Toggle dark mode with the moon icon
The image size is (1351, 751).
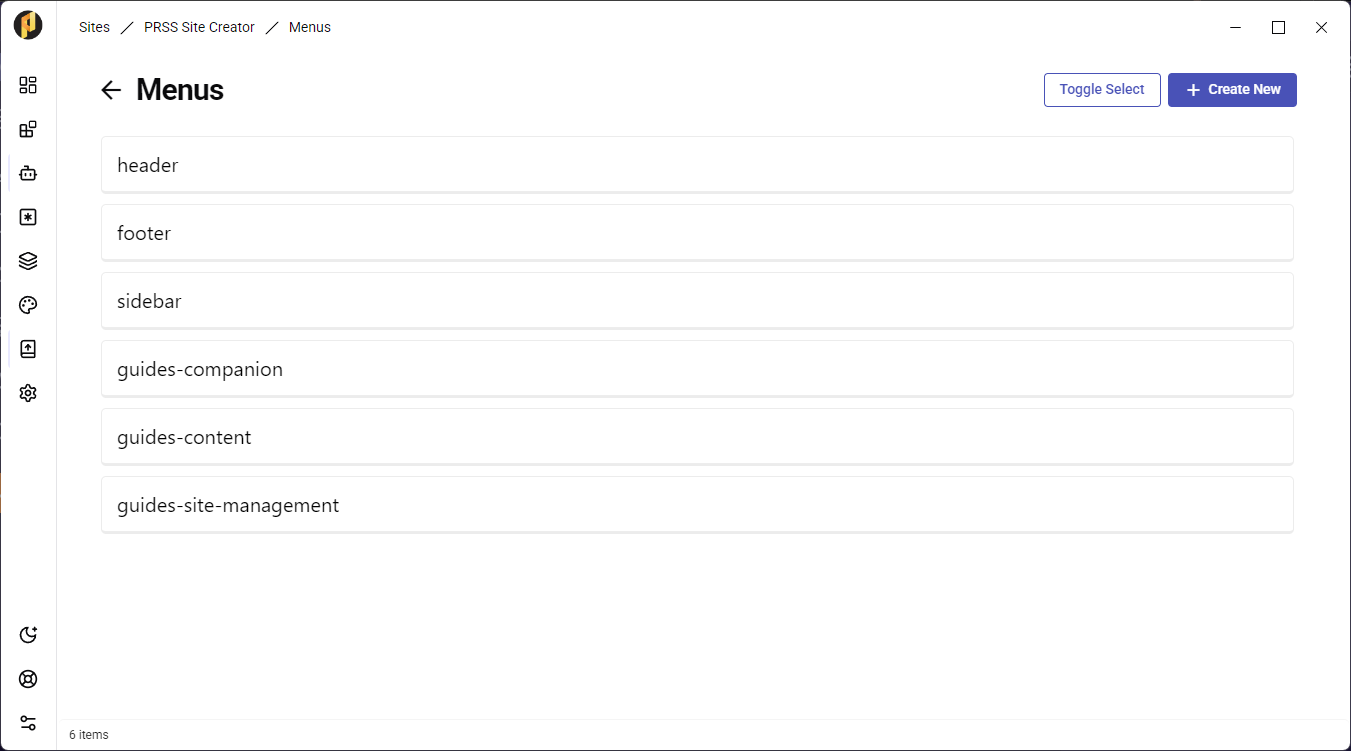click(x=28, y=635)
